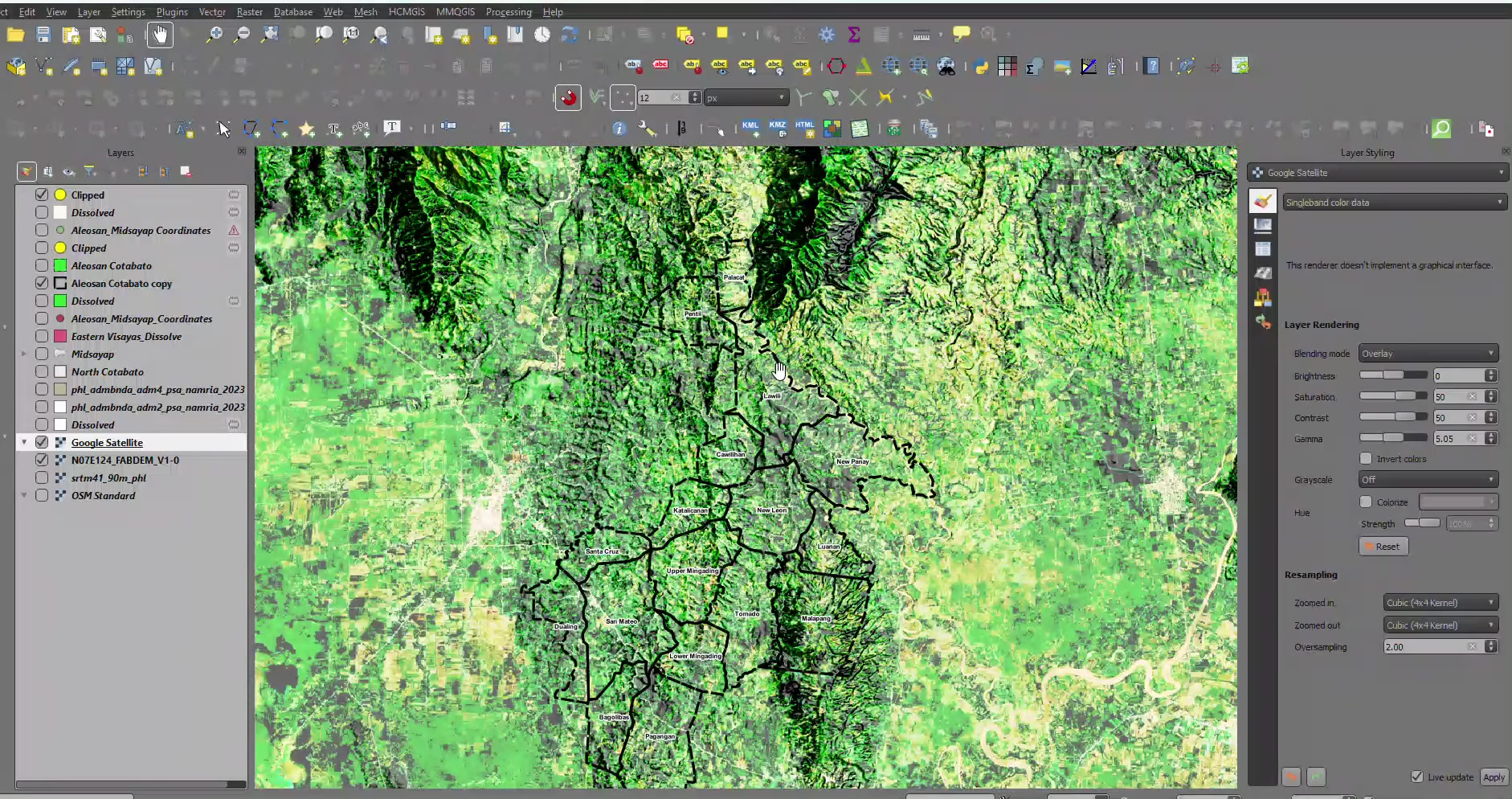This screenshot has width=1512, height=799.
Task: Adjust the Brightness slider
Action: (1392, 375)
